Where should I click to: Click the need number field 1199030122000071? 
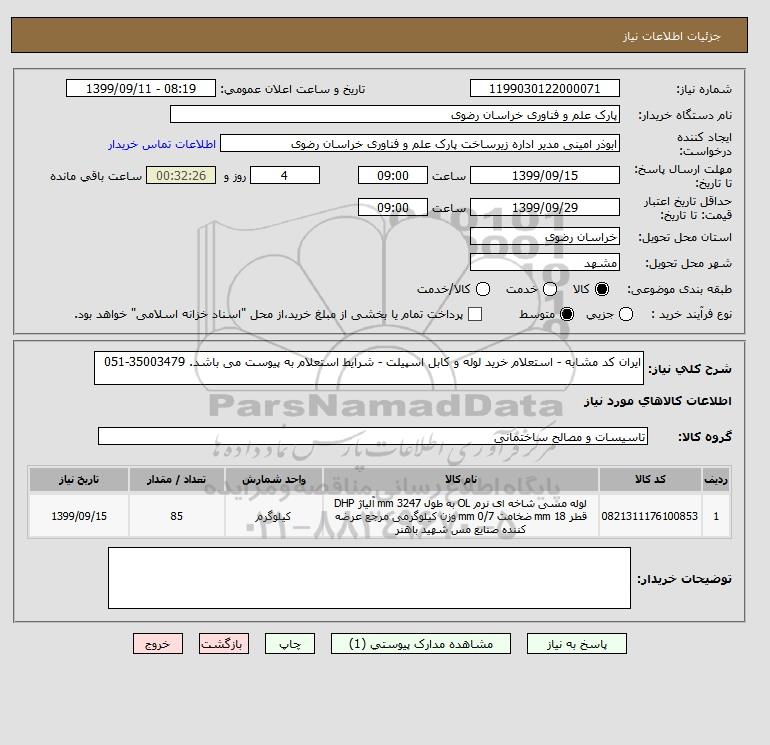[545, 88]
